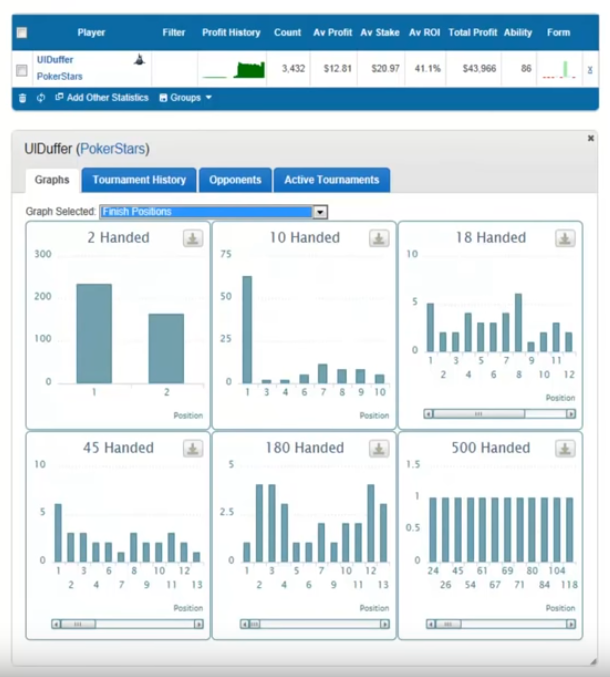Click the 500 Handed scrollbar right arrow
Screen dimensions: 610x677
(571, 624)
